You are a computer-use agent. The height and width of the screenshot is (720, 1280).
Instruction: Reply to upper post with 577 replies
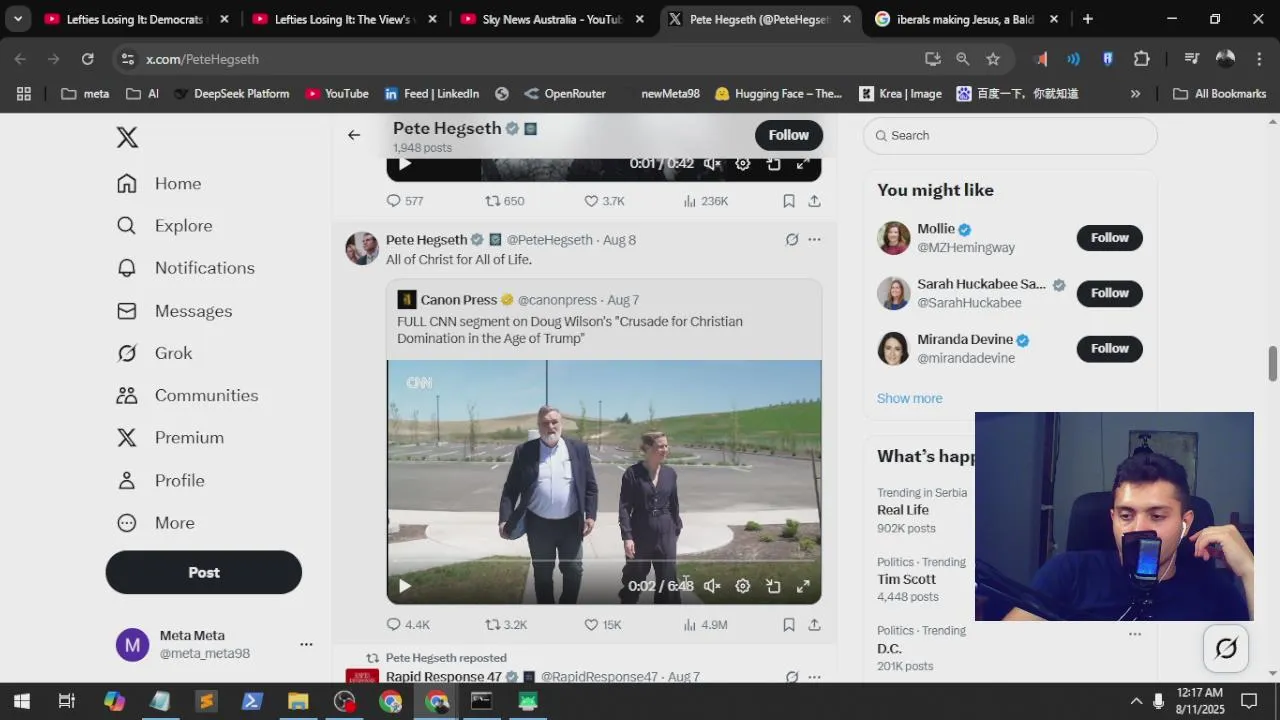[x=405, y=201]
